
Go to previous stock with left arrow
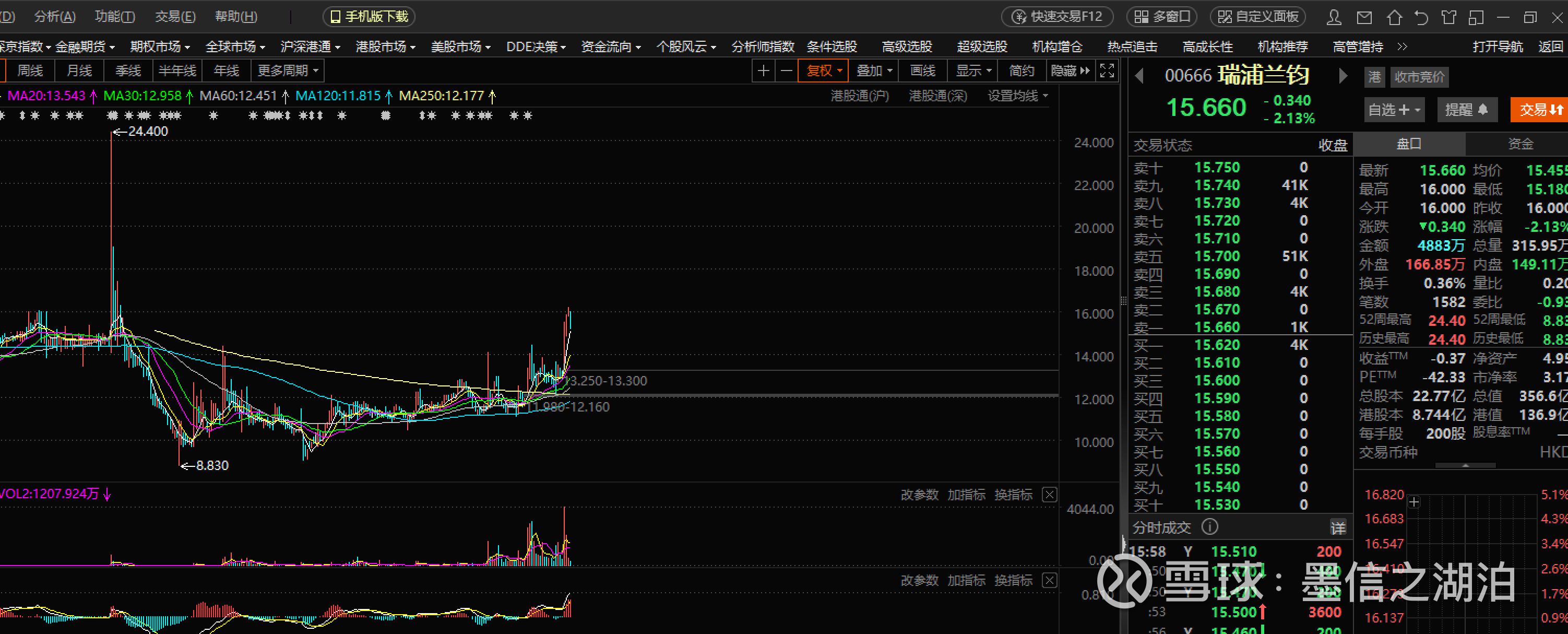click(1140, 76)
